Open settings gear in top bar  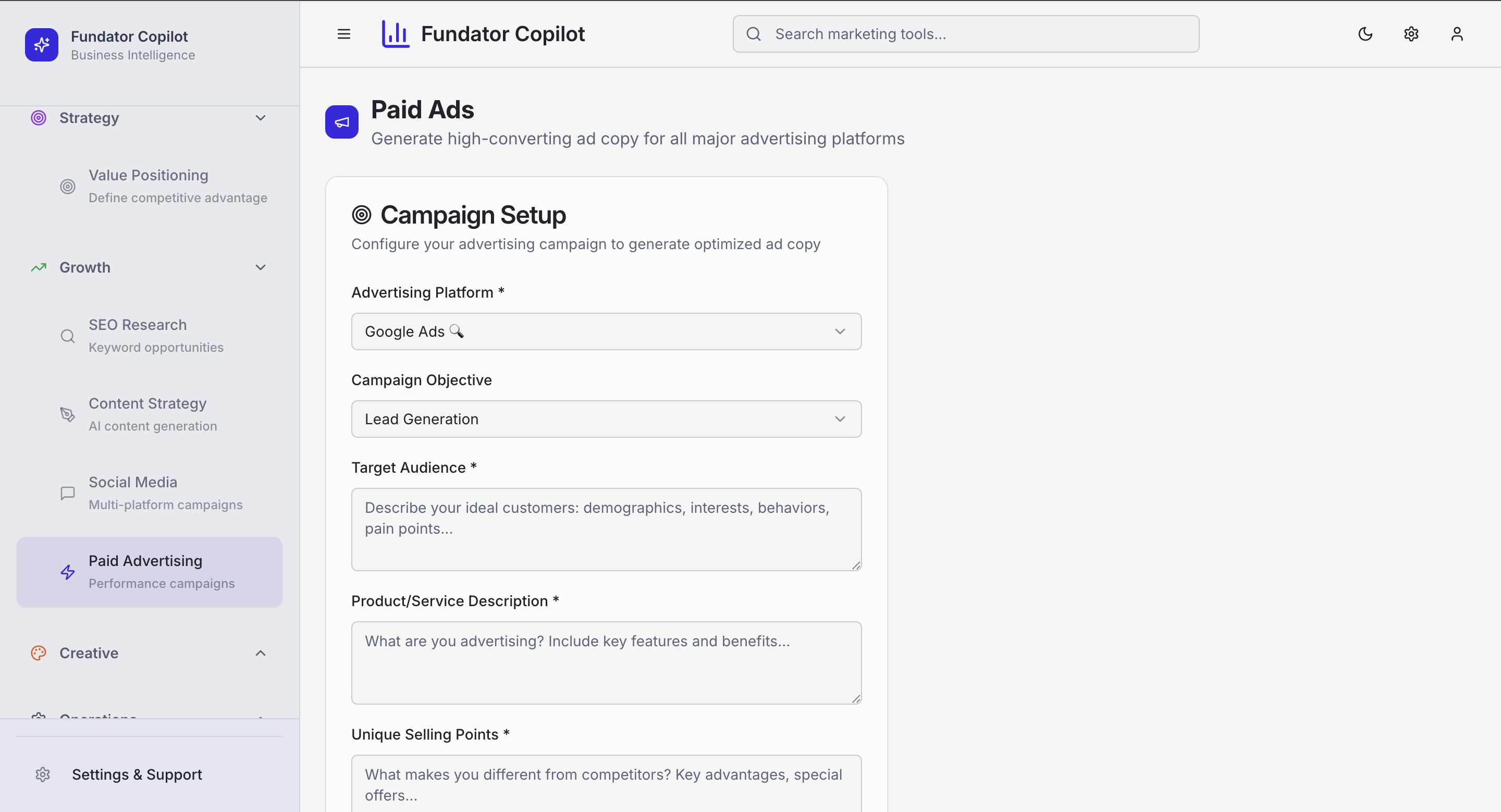(x=1411, y=34)
